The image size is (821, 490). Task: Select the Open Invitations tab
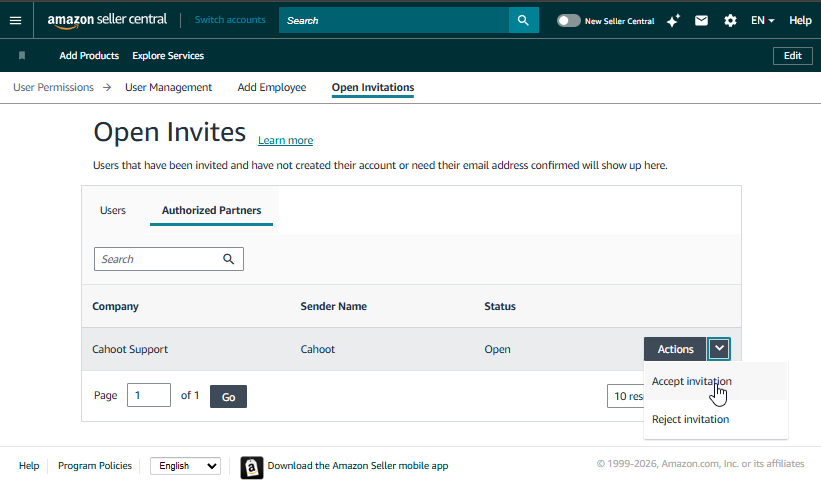coord(373,87)
